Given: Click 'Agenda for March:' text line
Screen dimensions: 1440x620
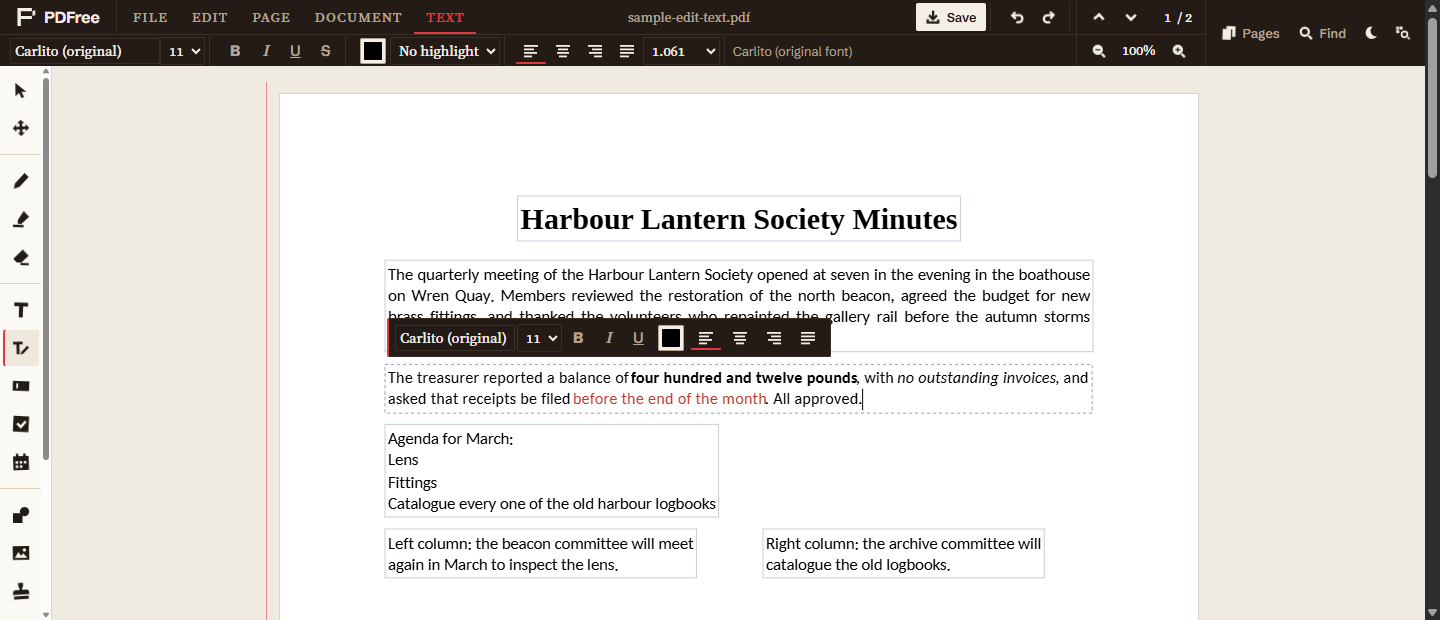Looking at the screenshot, I should 450,438.
